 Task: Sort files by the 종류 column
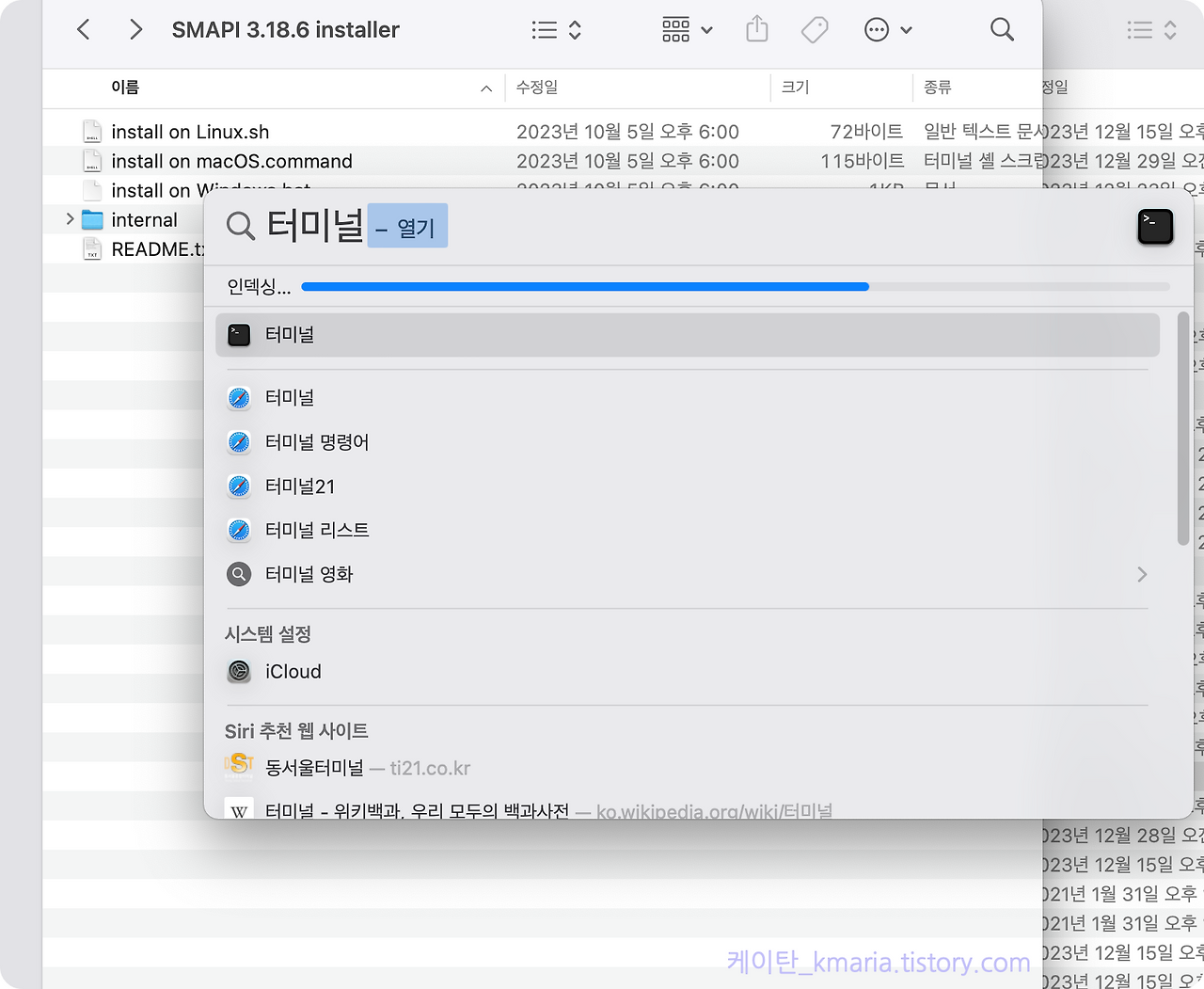(x=938, y=88)
